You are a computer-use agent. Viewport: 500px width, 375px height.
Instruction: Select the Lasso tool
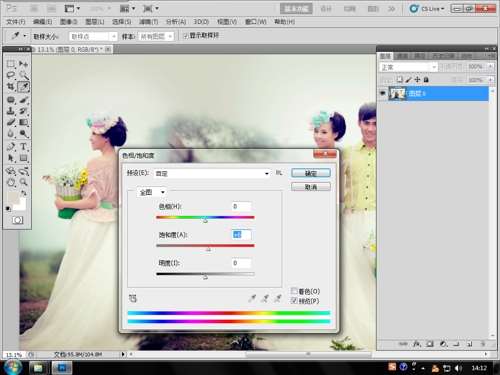(11, 75)
